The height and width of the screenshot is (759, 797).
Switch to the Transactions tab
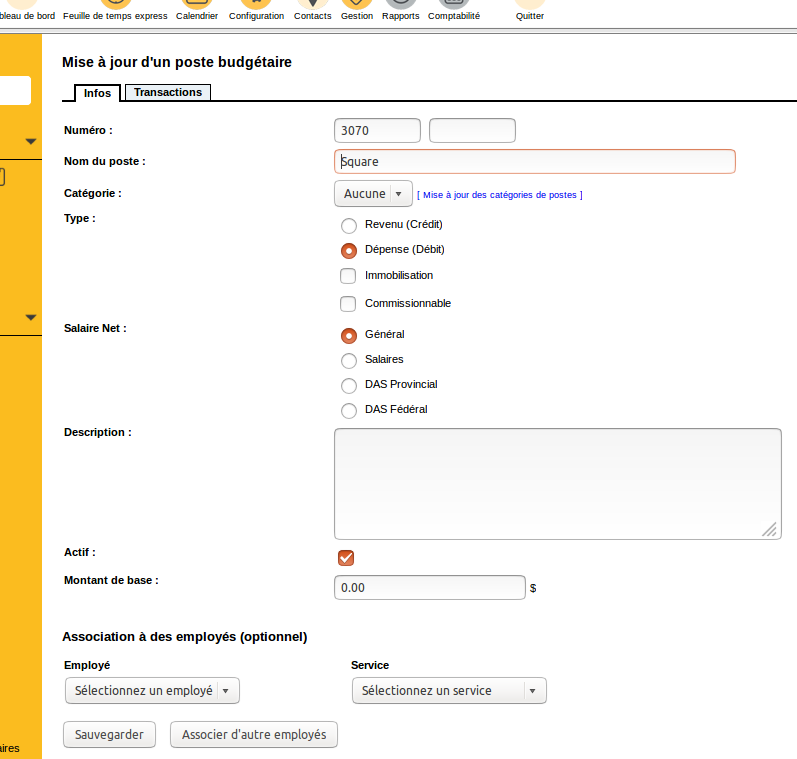point(168,92)
